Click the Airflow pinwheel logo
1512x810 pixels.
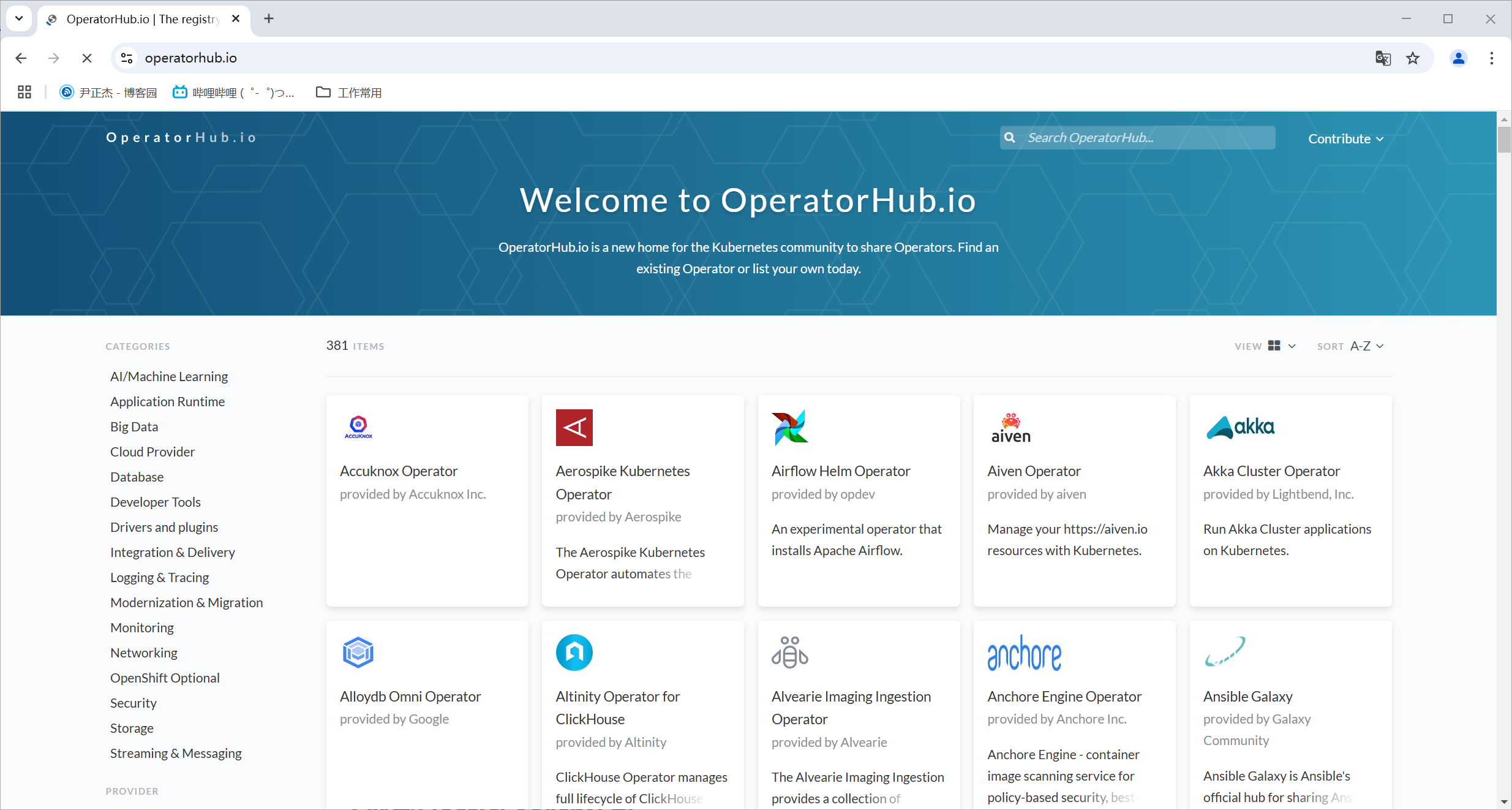(789, 427)
